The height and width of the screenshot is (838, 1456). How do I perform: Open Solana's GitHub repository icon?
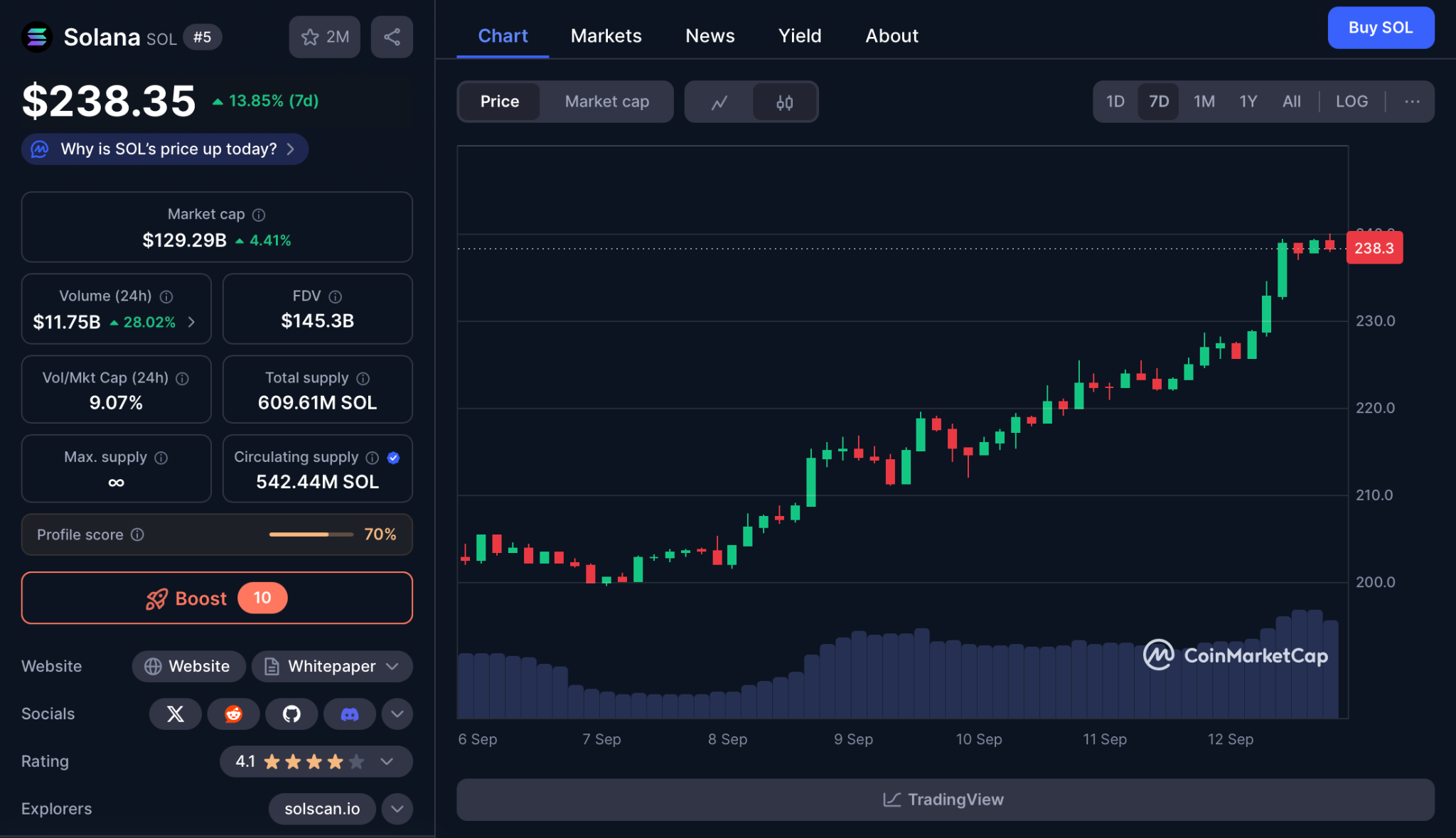(291, 714)
